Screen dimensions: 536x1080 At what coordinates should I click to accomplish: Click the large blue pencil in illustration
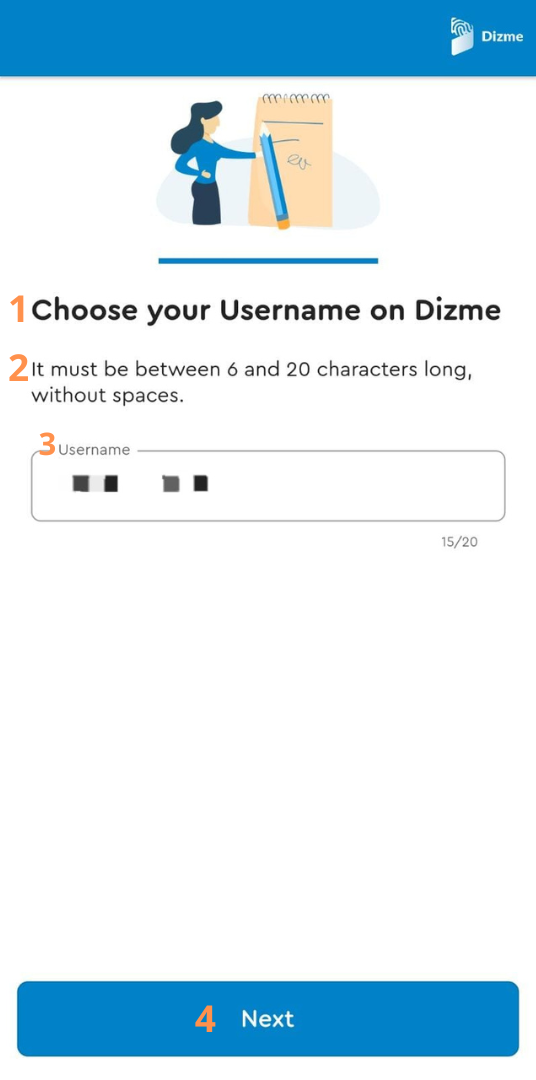coord(275,176)
